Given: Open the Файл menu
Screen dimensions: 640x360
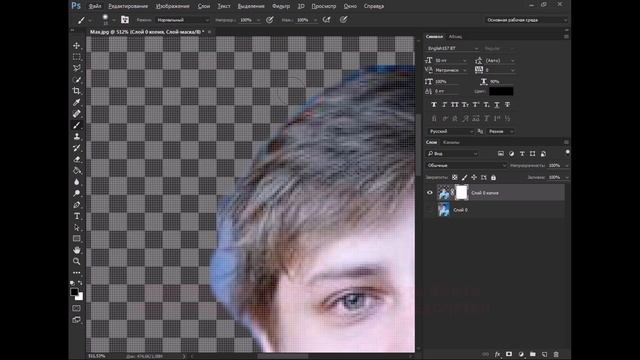Looking at the screenshot, I should coord(95,6).
